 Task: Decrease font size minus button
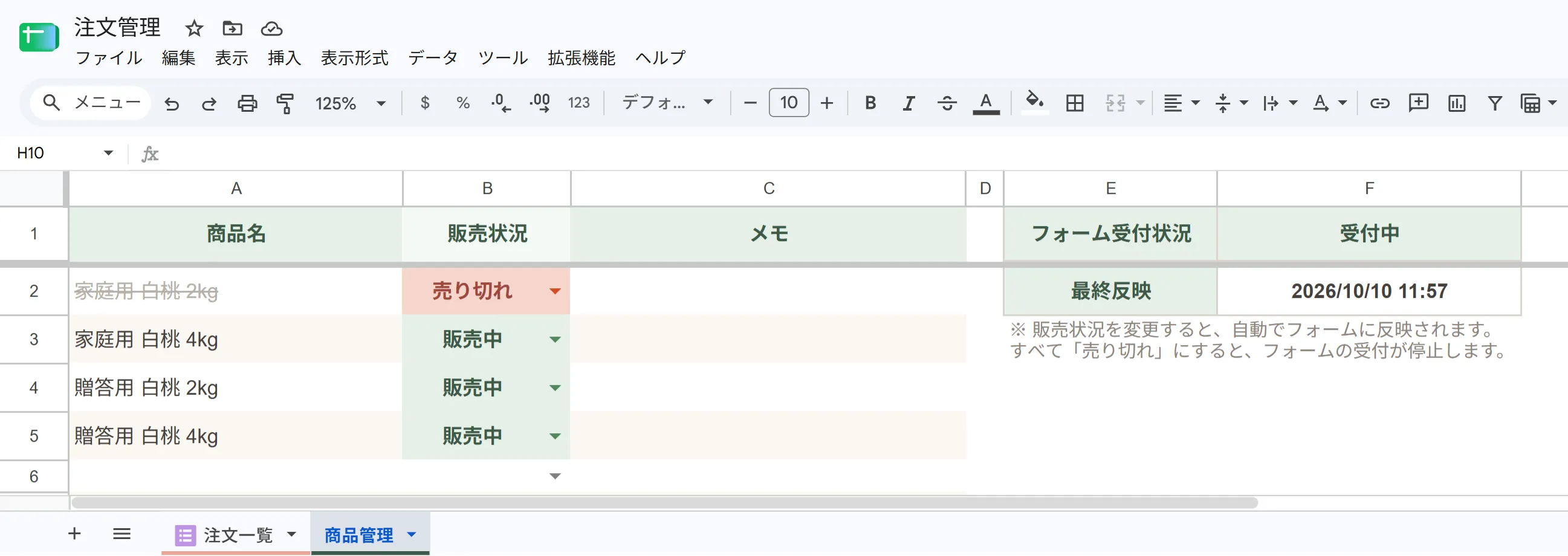coord(750,103)
